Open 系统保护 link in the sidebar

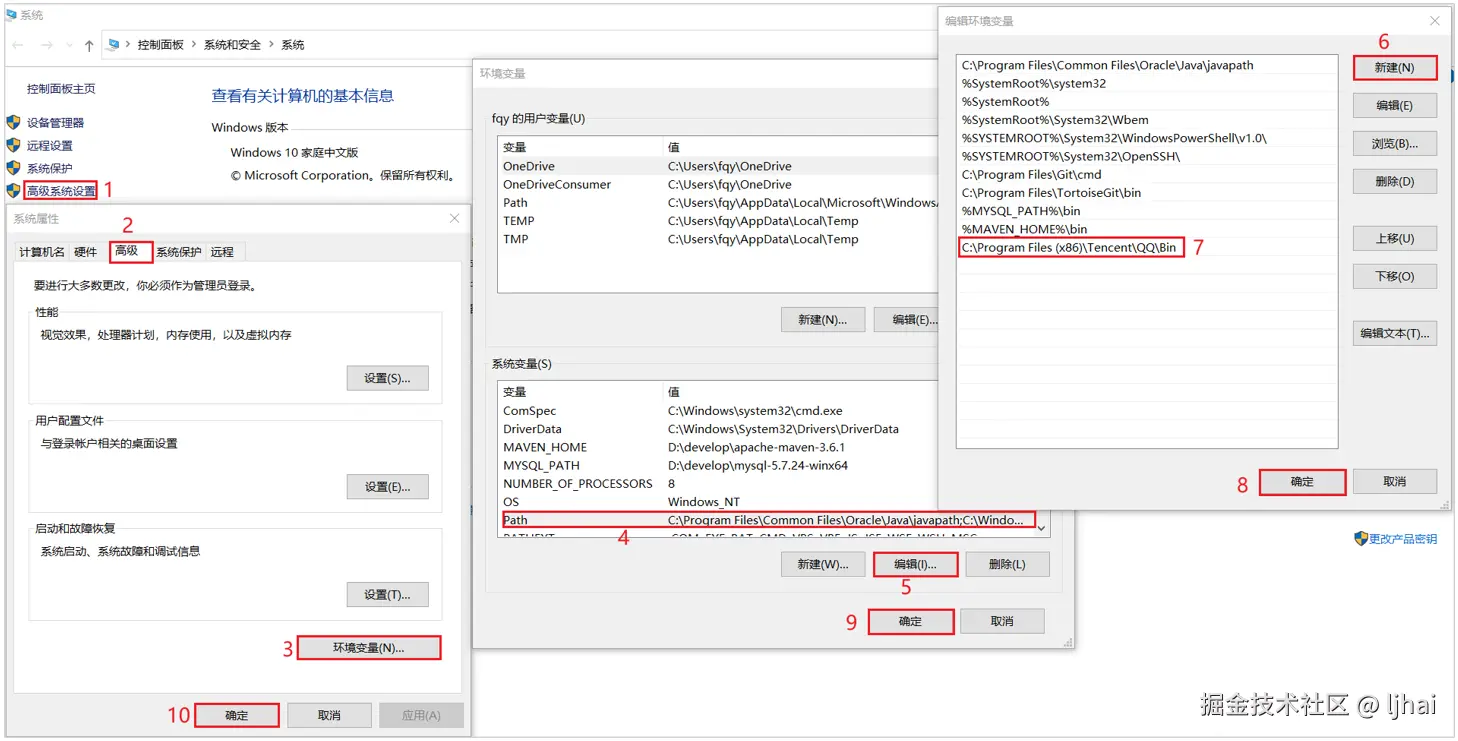tap(50, 169)
